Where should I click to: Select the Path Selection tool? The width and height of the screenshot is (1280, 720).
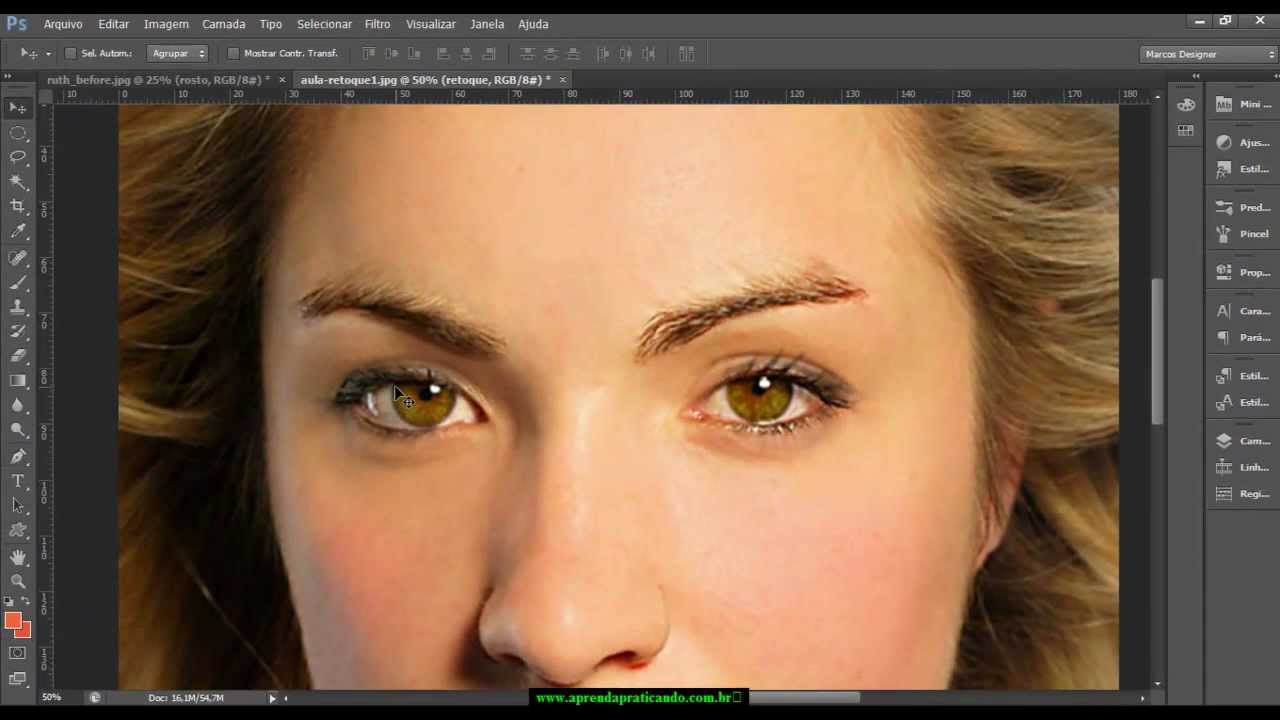click(18, 506)
